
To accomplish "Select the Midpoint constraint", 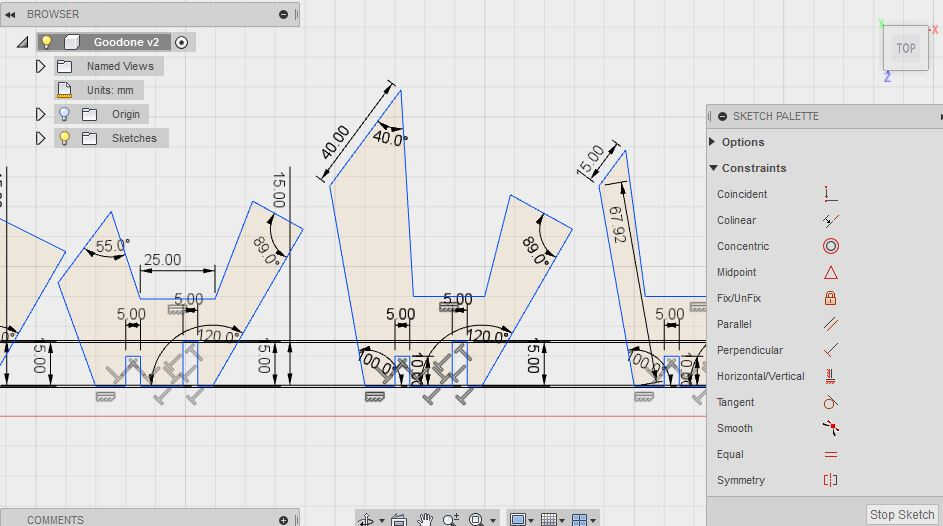I will tap(831, 272).
